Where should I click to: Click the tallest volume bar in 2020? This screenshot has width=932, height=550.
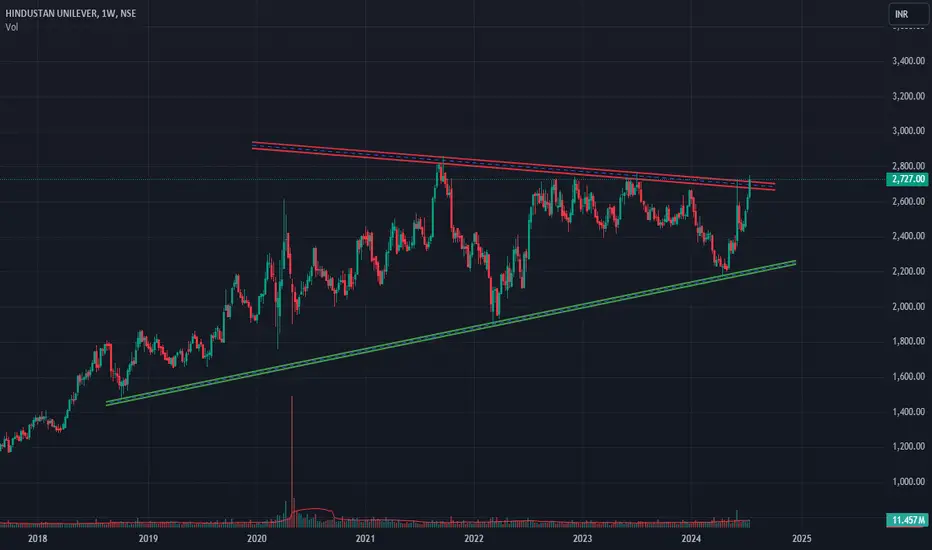point(292,461)
